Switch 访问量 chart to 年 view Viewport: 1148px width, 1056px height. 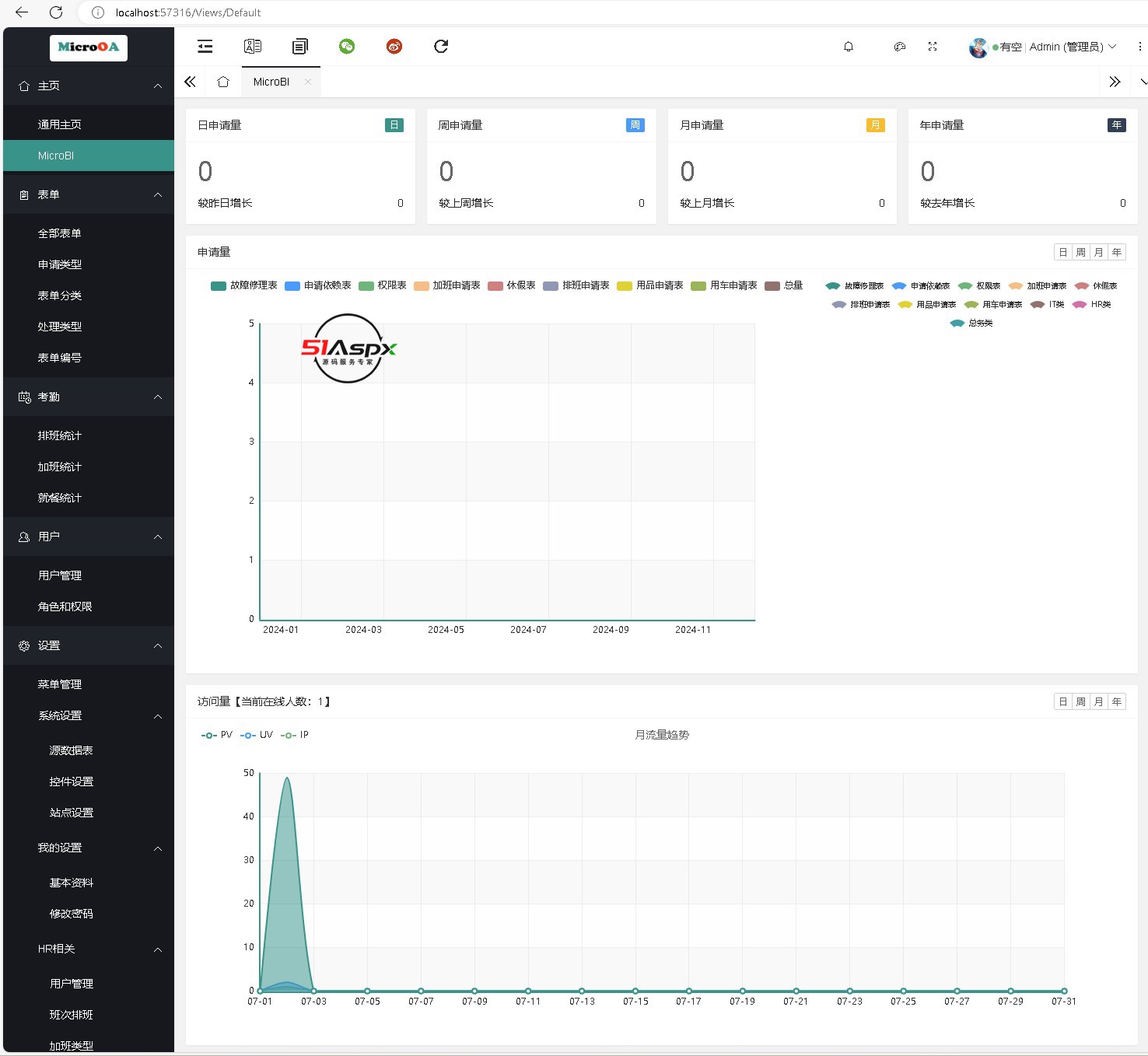point(1116,701)
